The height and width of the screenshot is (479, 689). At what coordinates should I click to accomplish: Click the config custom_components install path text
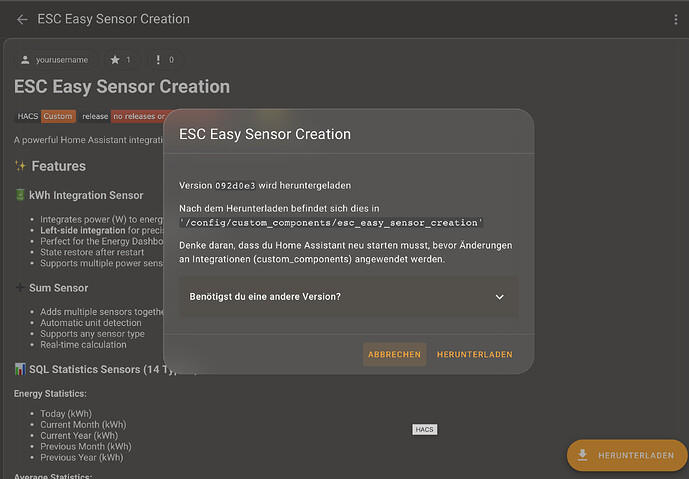[331, 223]
